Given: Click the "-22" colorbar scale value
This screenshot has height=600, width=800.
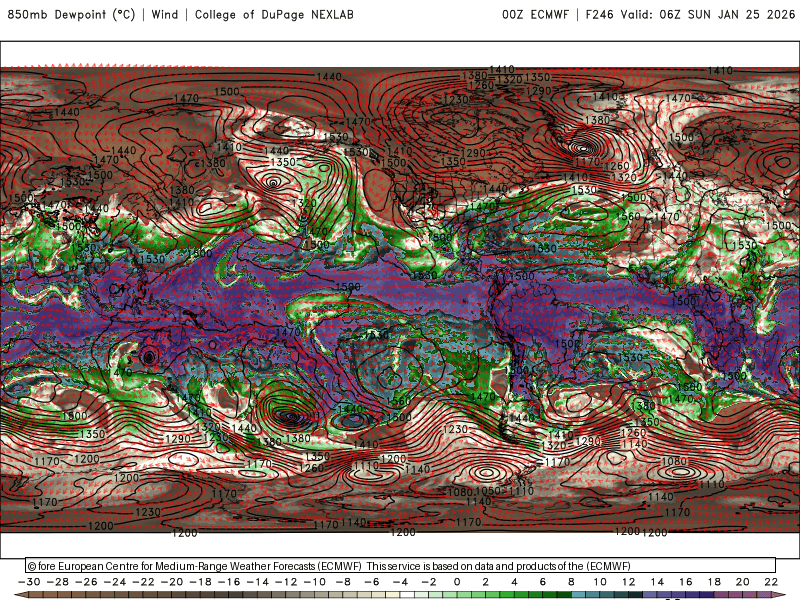Looking at the screenshot, I should click(143, 582).
